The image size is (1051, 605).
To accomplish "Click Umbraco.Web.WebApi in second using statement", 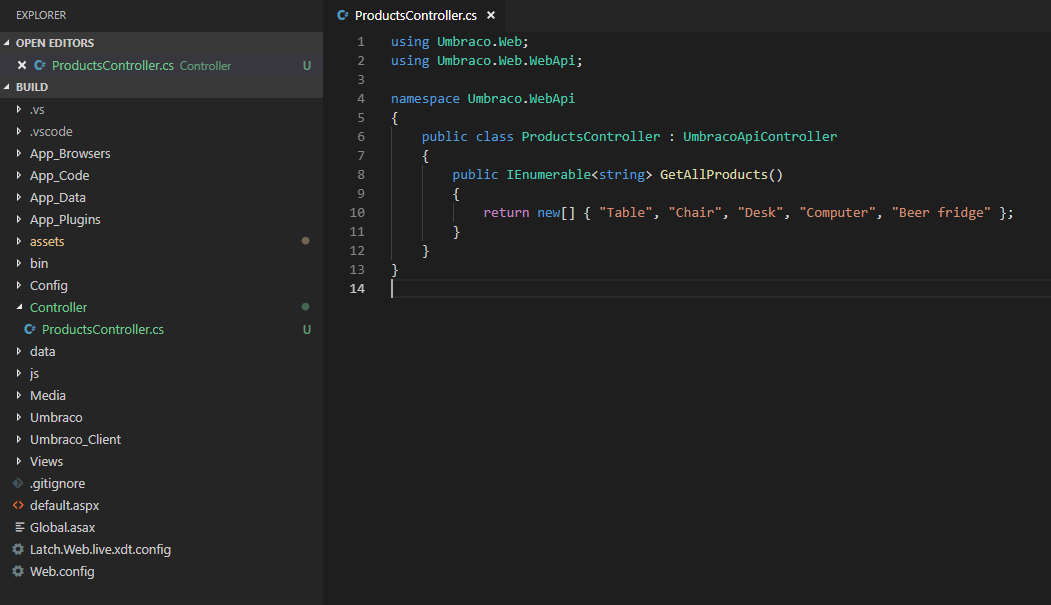I will click(505, 60).
